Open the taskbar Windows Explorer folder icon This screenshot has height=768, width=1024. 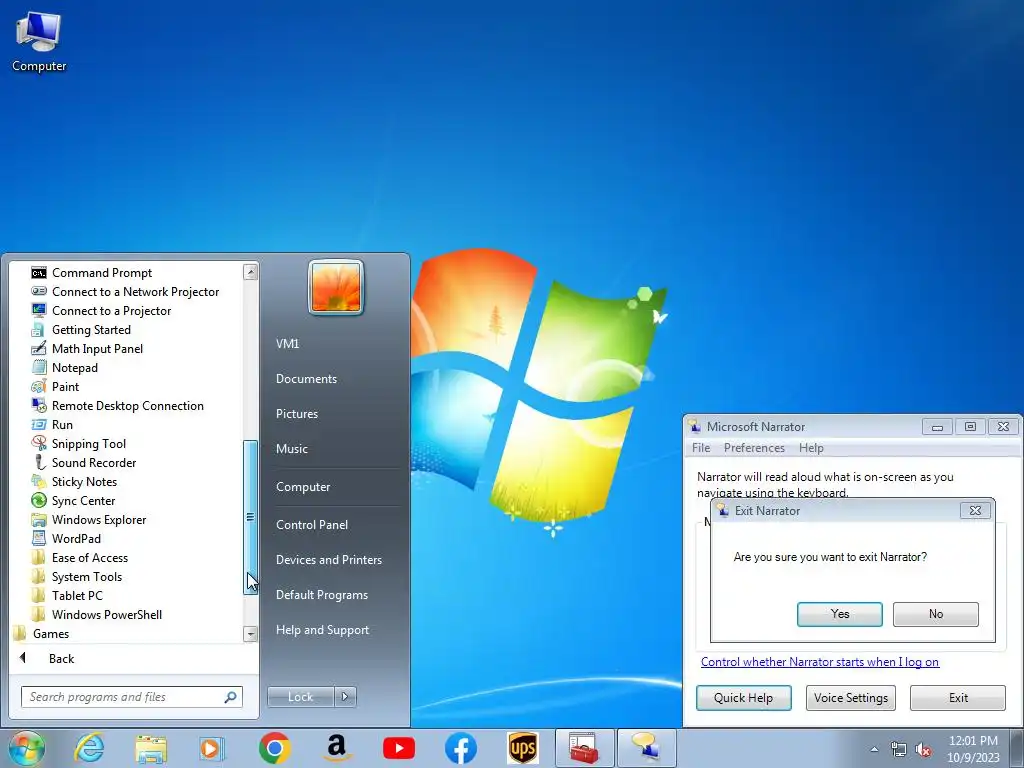[151, 748]
